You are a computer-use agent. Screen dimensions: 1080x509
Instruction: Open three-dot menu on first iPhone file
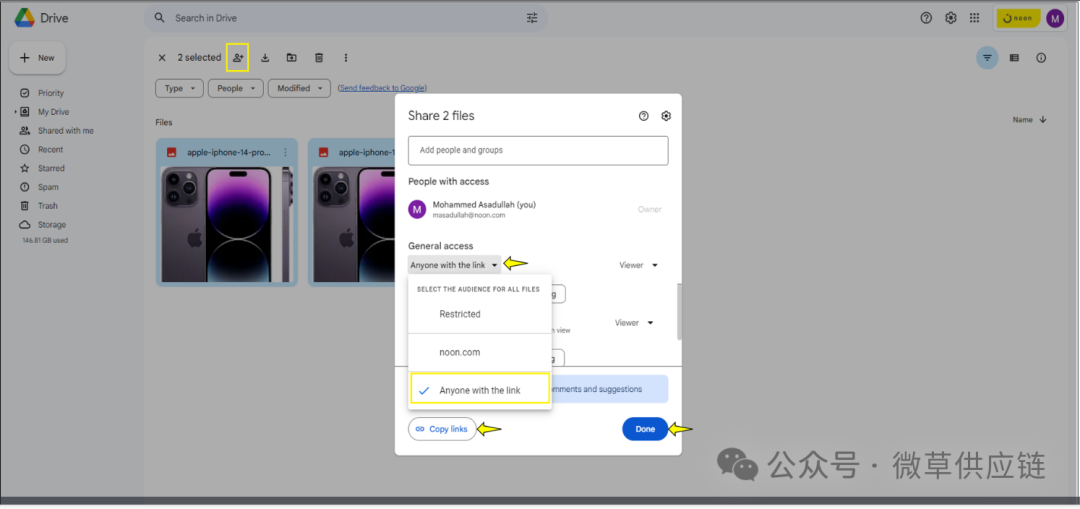pyautogui.click(x=286, y=153)
